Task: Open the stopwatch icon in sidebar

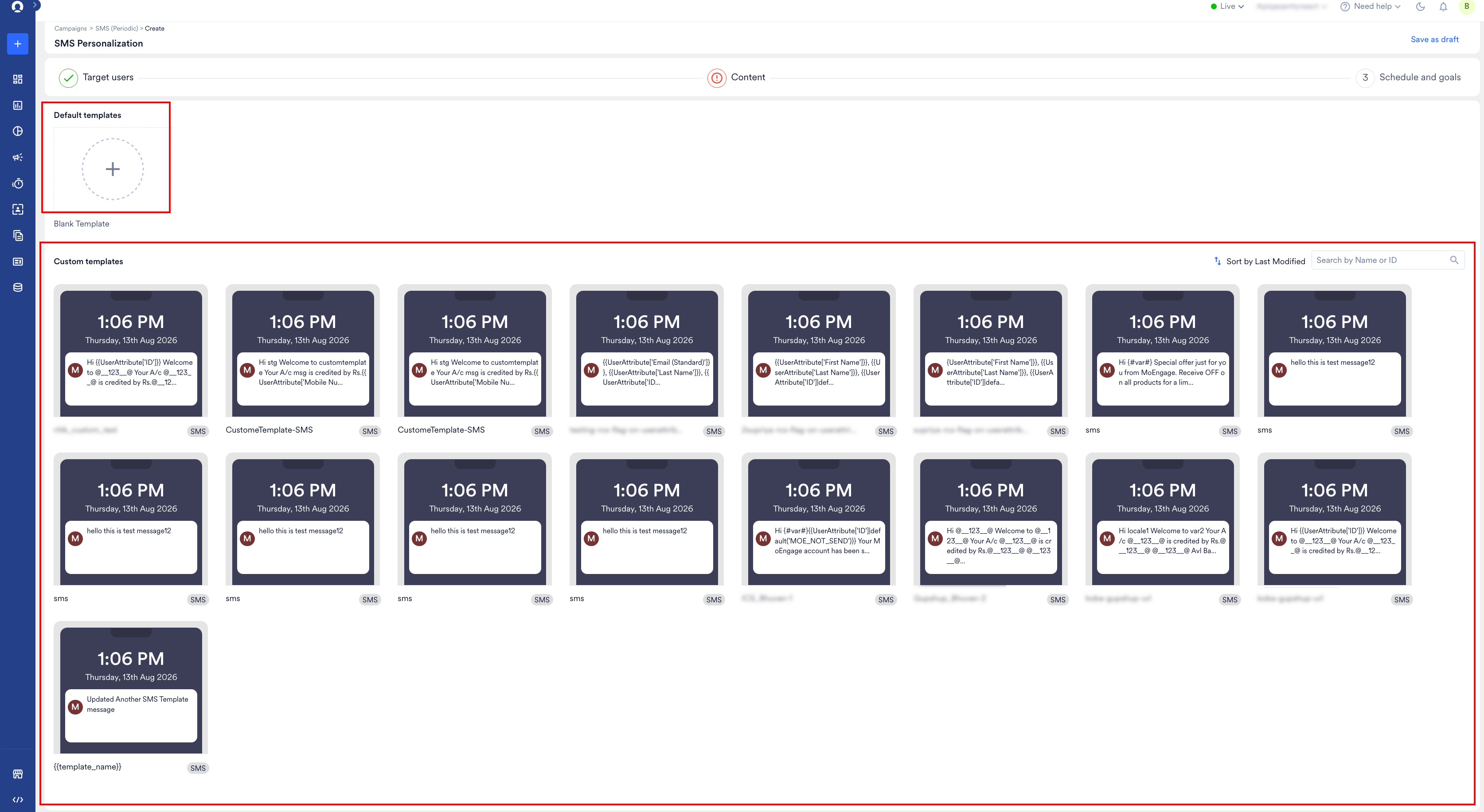Action: 17,183
